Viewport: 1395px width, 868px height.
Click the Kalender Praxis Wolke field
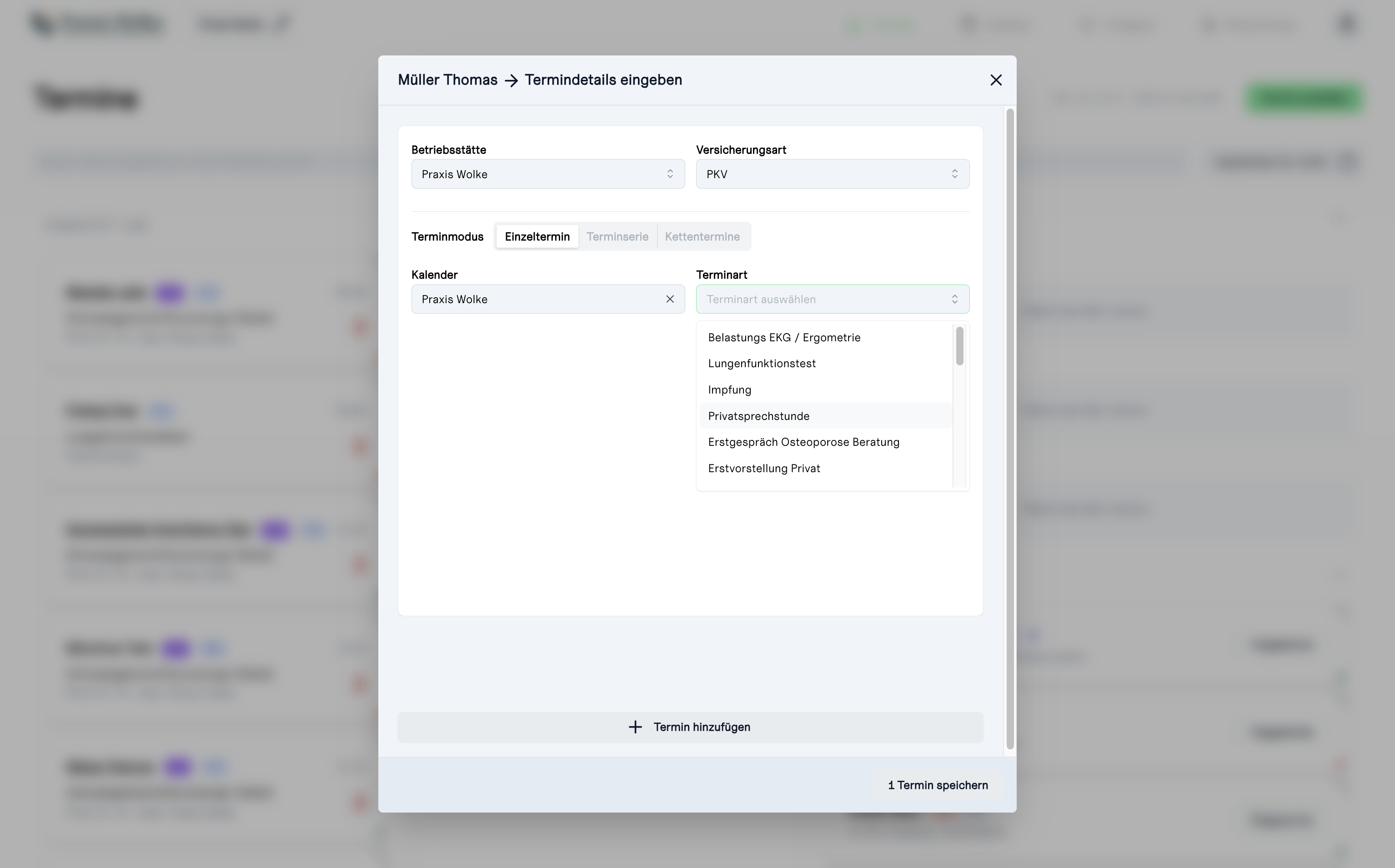(548, 299)
